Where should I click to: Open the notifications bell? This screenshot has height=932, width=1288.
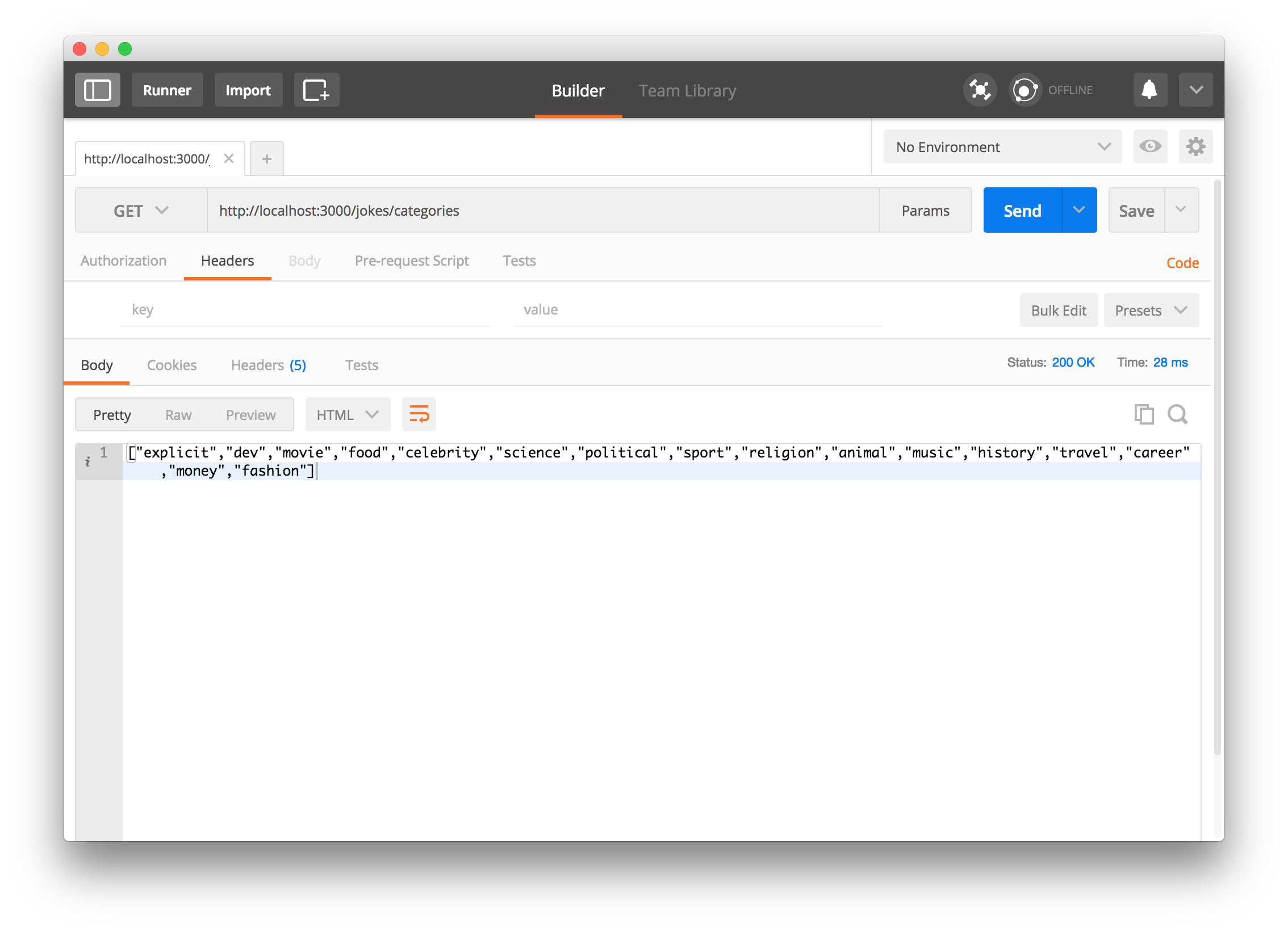pyautogui.click(x=1149, y=90)
